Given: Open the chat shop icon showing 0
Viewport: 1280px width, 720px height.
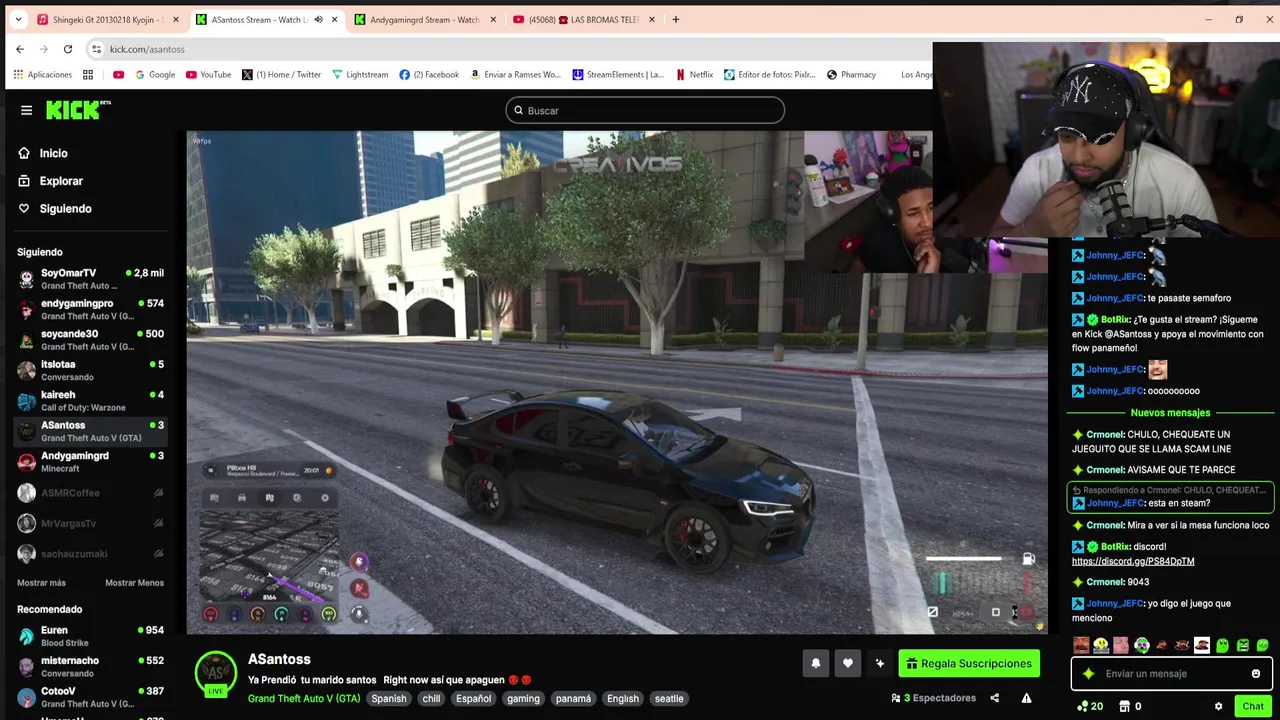Looking at the screenshot, I should [x=1130, y=706].
